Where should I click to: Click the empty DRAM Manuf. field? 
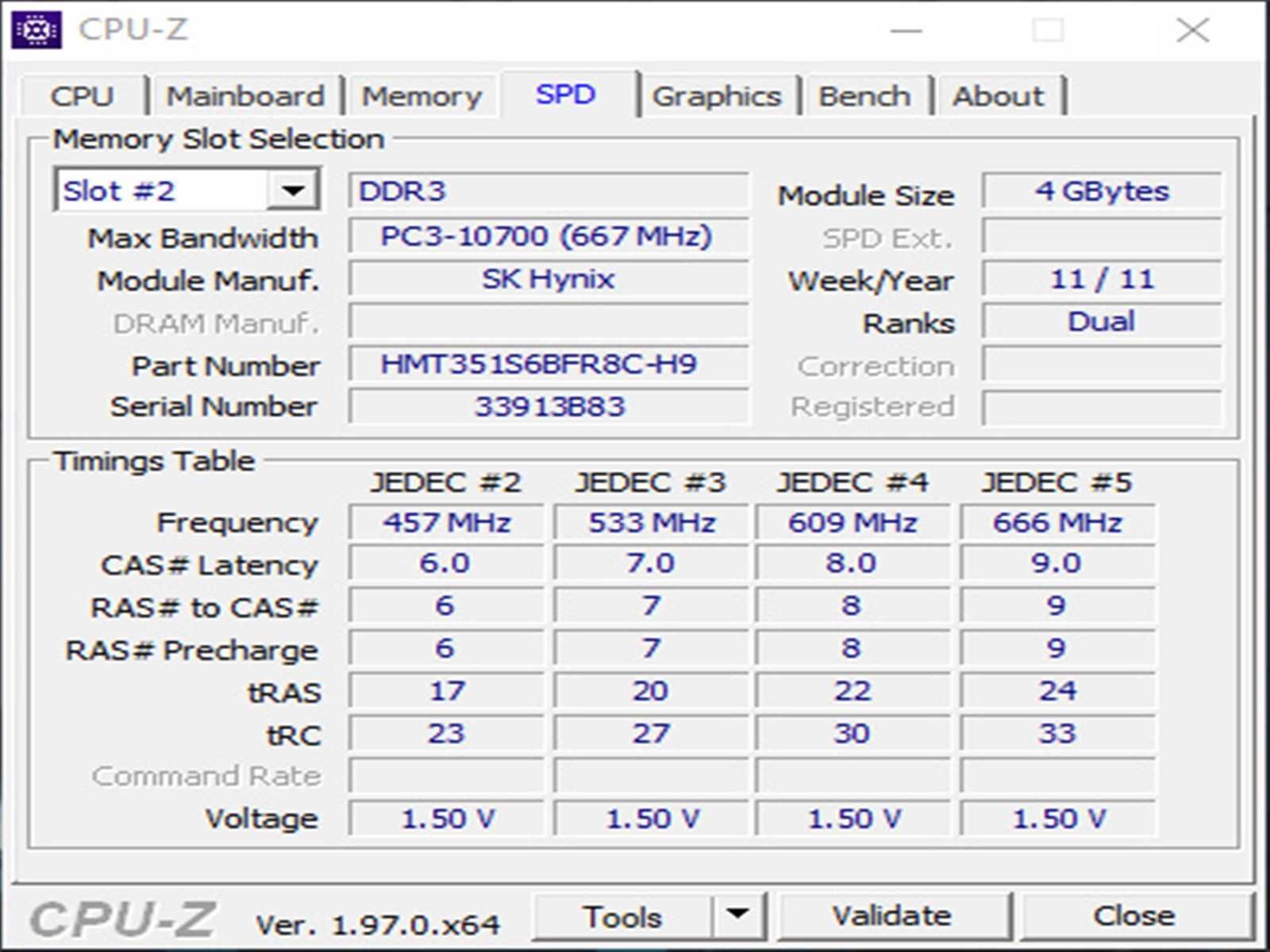tap(548, 321)
